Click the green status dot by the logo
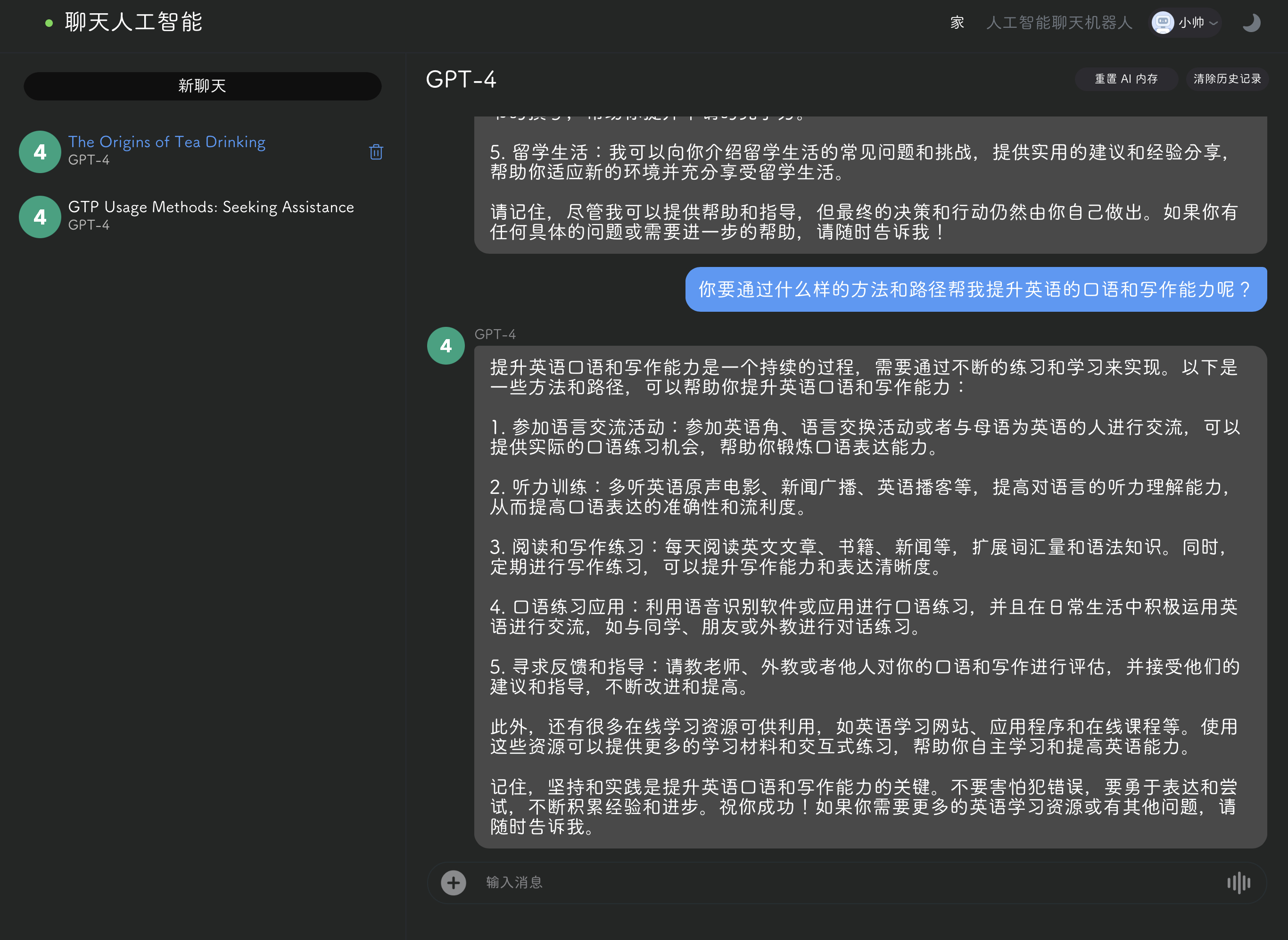This screenshot has width=1288, height=940. coord(49,23)
